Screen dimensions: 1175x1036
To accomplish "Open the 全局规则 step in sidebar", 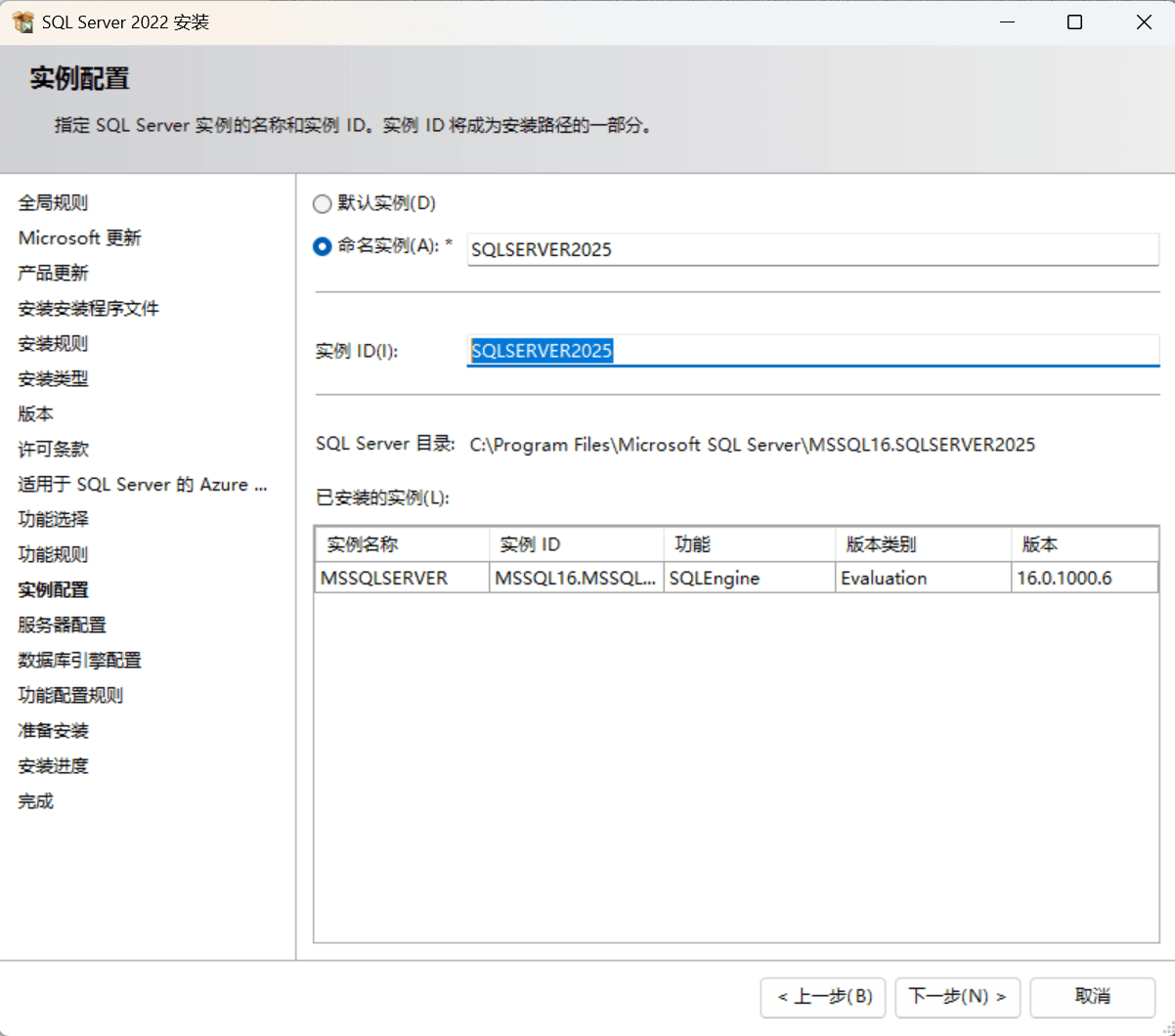I will pyautogui.click(x=53, y=202).
